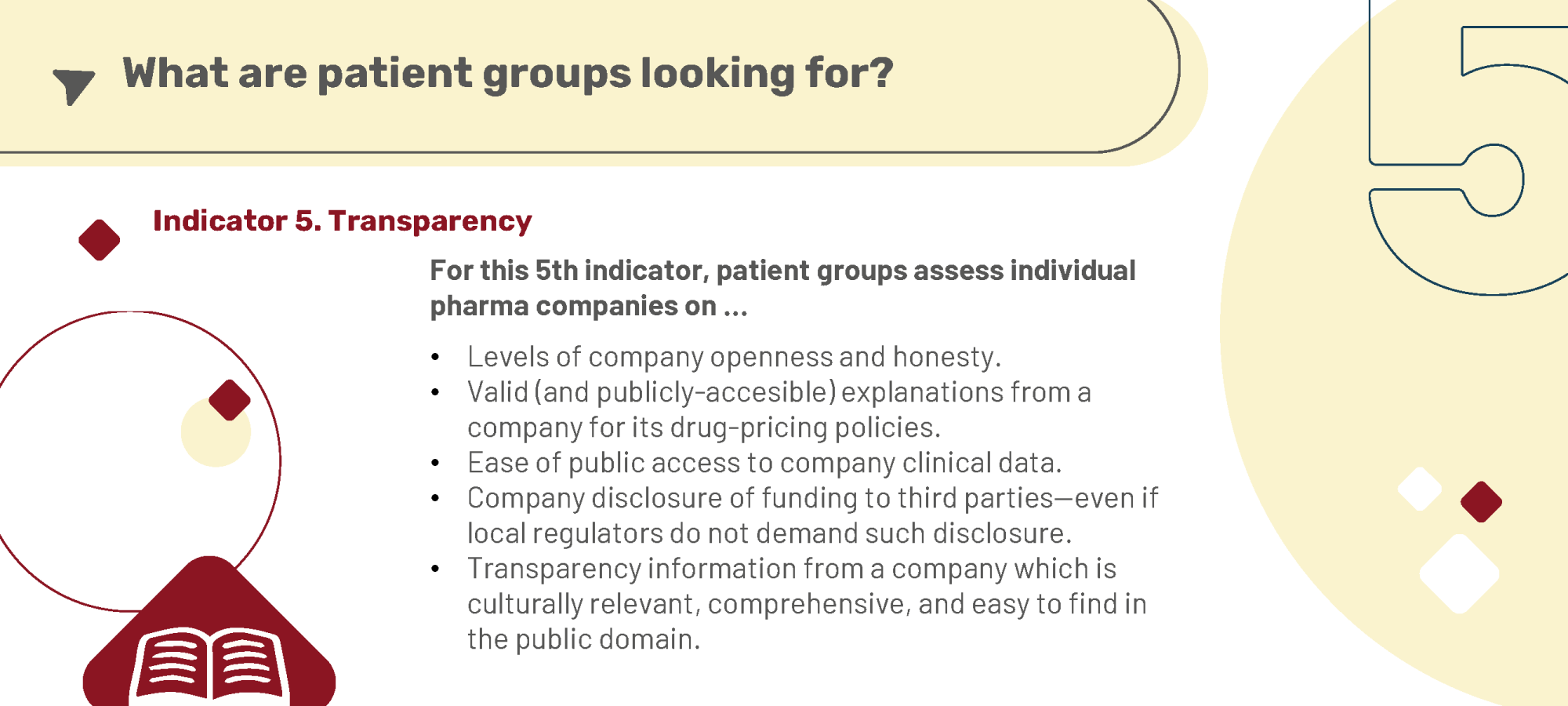
Task: Click the open book icon
Action: [x=209, y=664]
